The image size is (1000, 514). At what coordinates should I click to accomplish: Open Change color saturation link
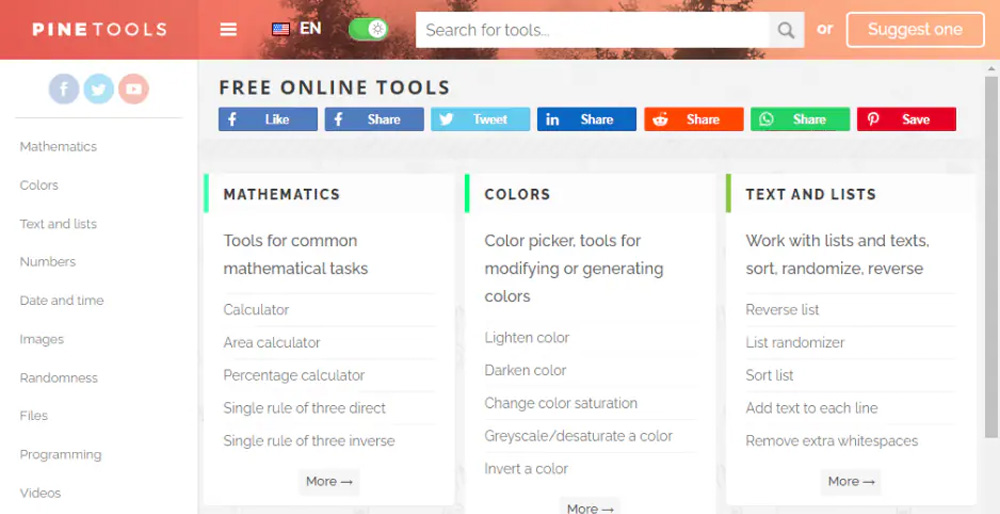pyautogui.click(x=561, y=403)
